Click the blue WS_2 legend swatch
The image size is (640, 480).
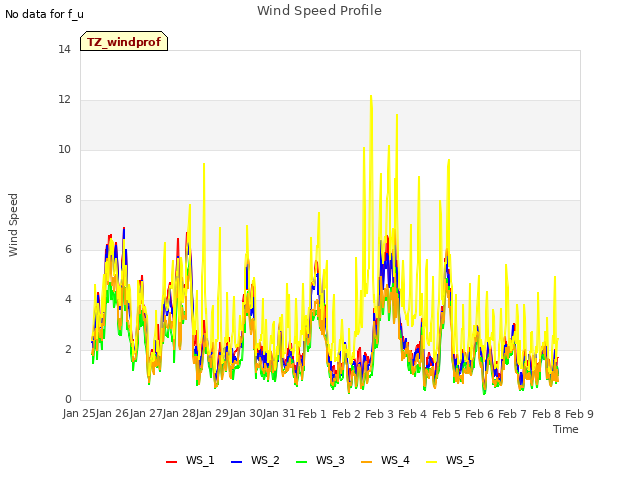point(237,462)
